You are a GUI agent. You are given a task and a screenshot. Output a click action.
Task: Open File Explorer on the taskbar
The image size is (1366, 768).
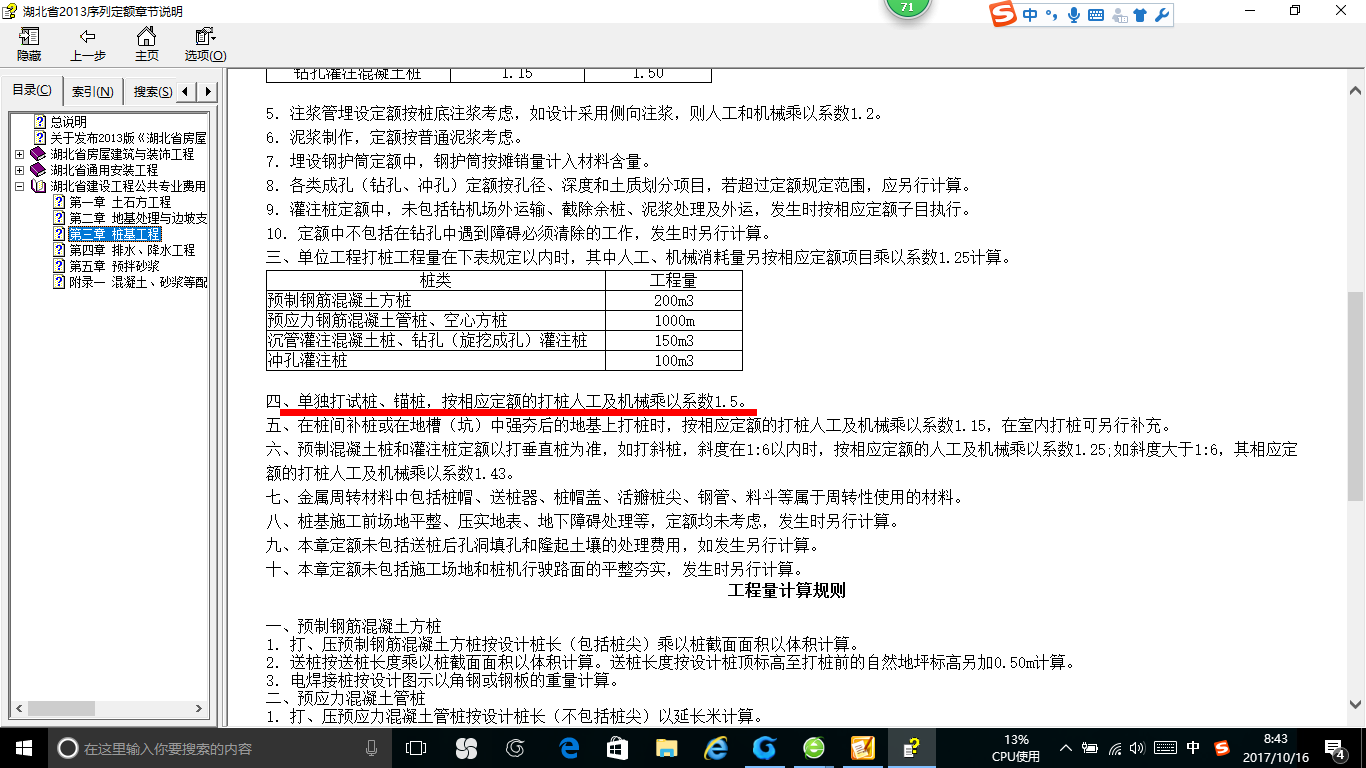[x=666, y=748]
